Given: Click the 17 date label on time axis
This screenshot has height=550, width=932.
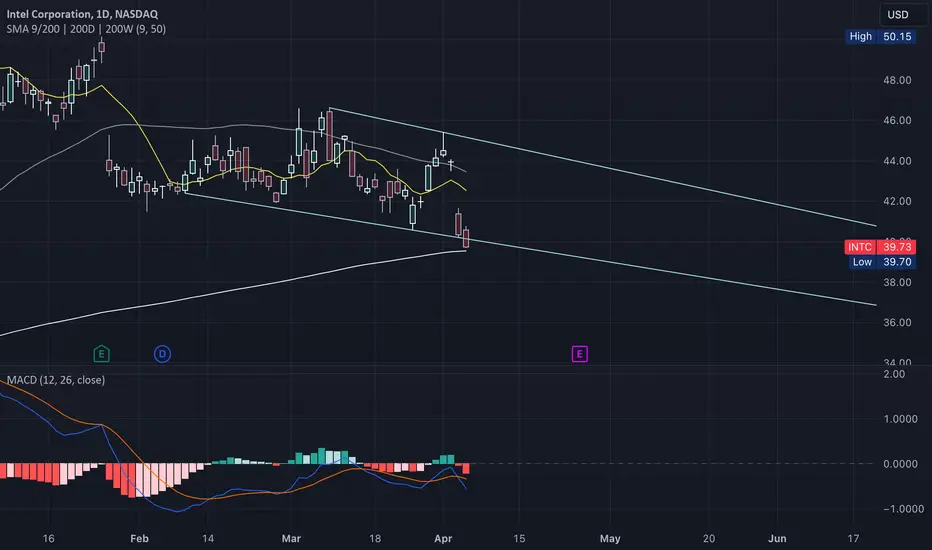Looking at the screenshot, I should click(x=853, y=538).
